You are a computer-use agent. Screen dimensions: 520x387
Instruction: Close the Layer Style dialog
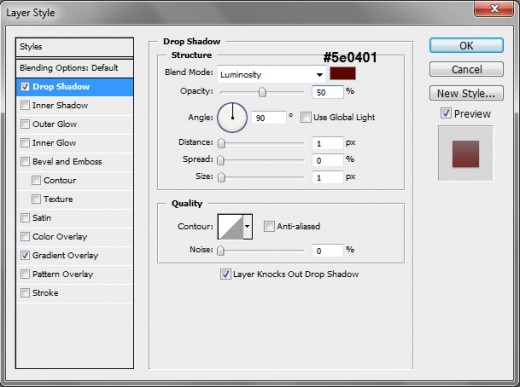pos(495,8)
